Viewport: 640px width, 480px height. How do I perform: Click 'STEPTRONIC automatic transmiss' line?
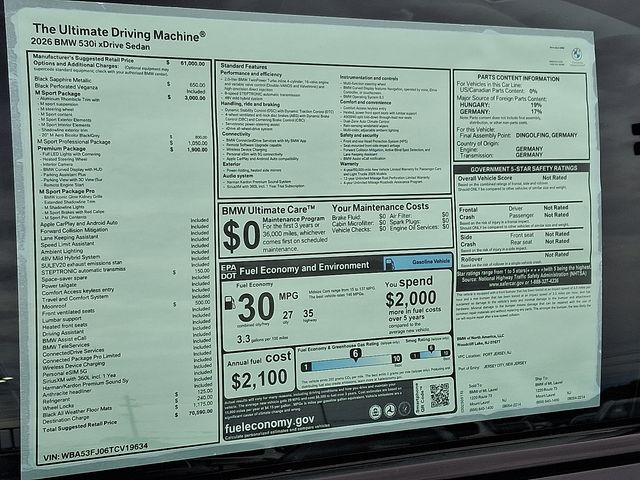click(84, 271)
